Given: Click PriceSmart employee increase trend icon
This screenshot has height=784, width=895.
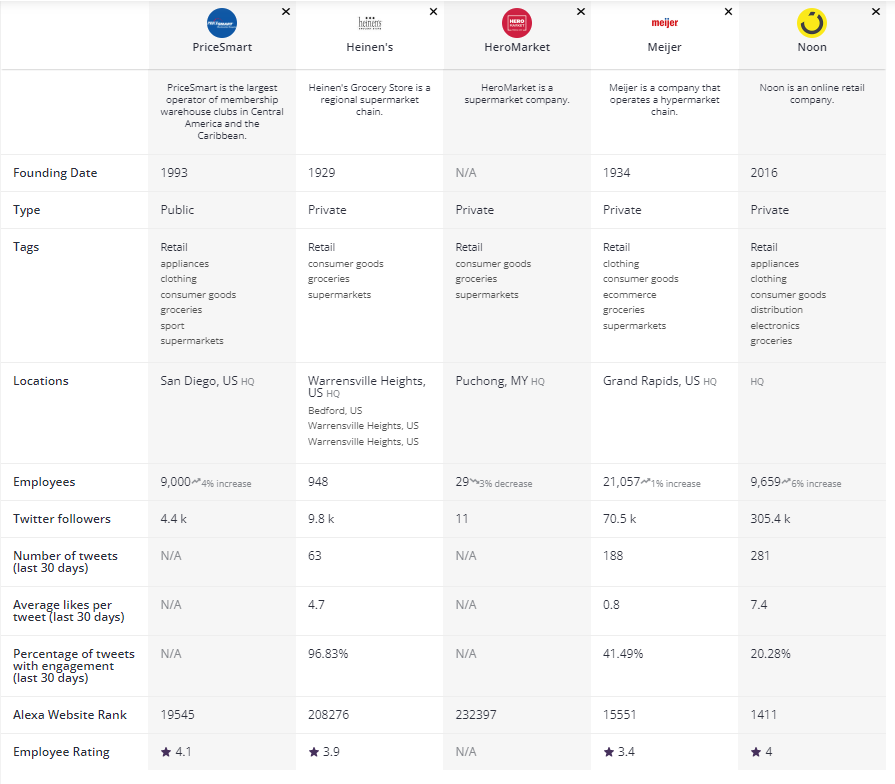Looking at the screenshot, I should (x=196, y=482).
